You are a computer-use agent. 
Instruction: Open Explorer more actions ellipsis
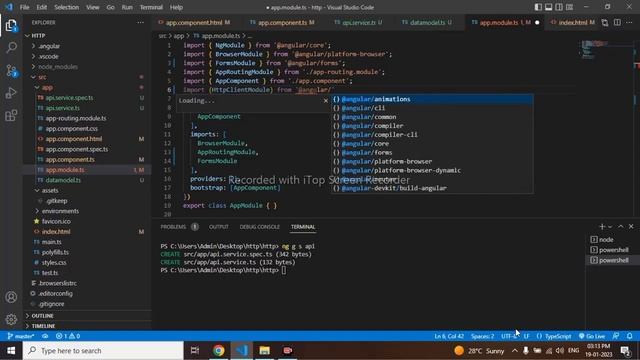pyautogui.click(x=140, y=22)
